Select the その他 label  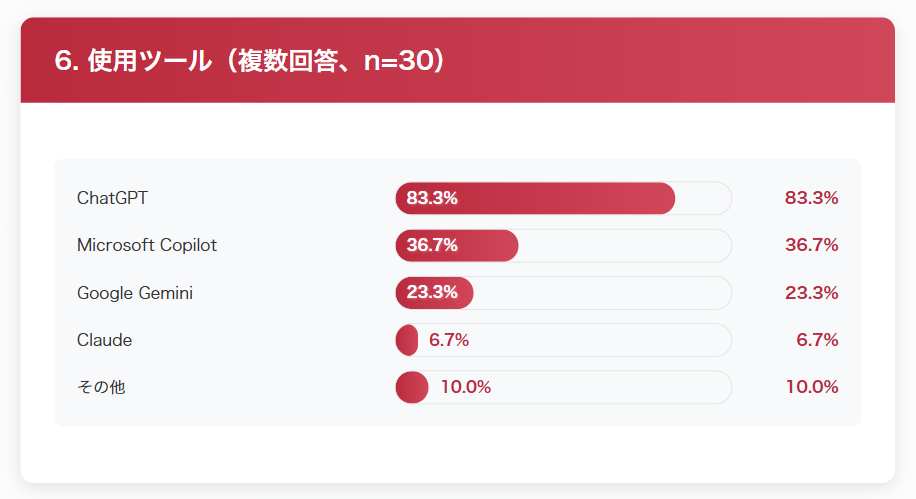click(101, 387)
